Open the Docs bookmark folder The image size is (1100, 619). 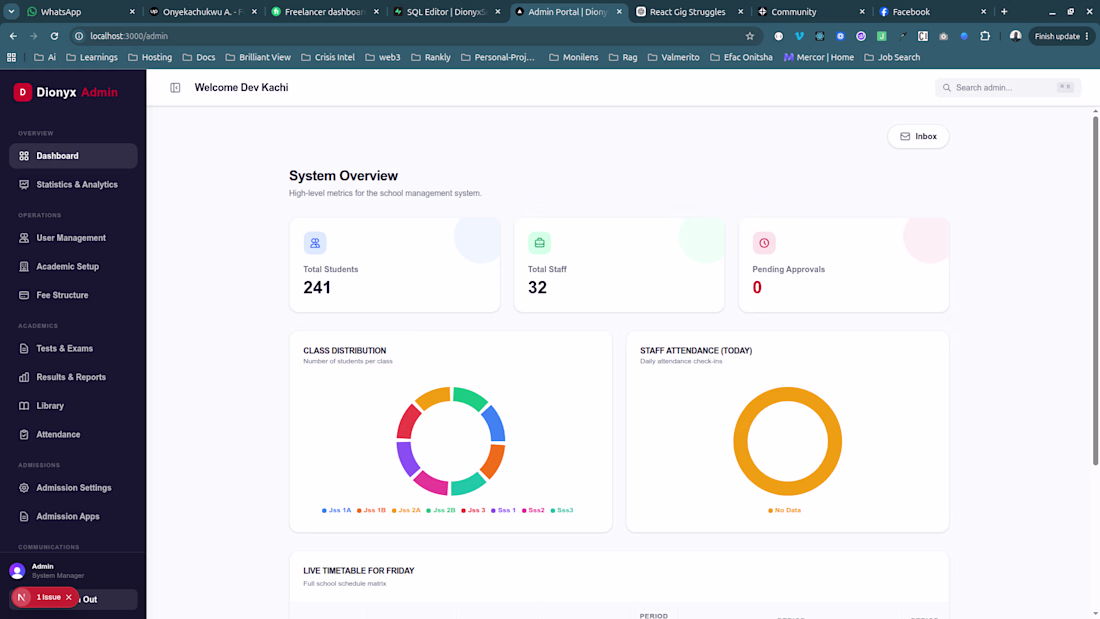199,58
